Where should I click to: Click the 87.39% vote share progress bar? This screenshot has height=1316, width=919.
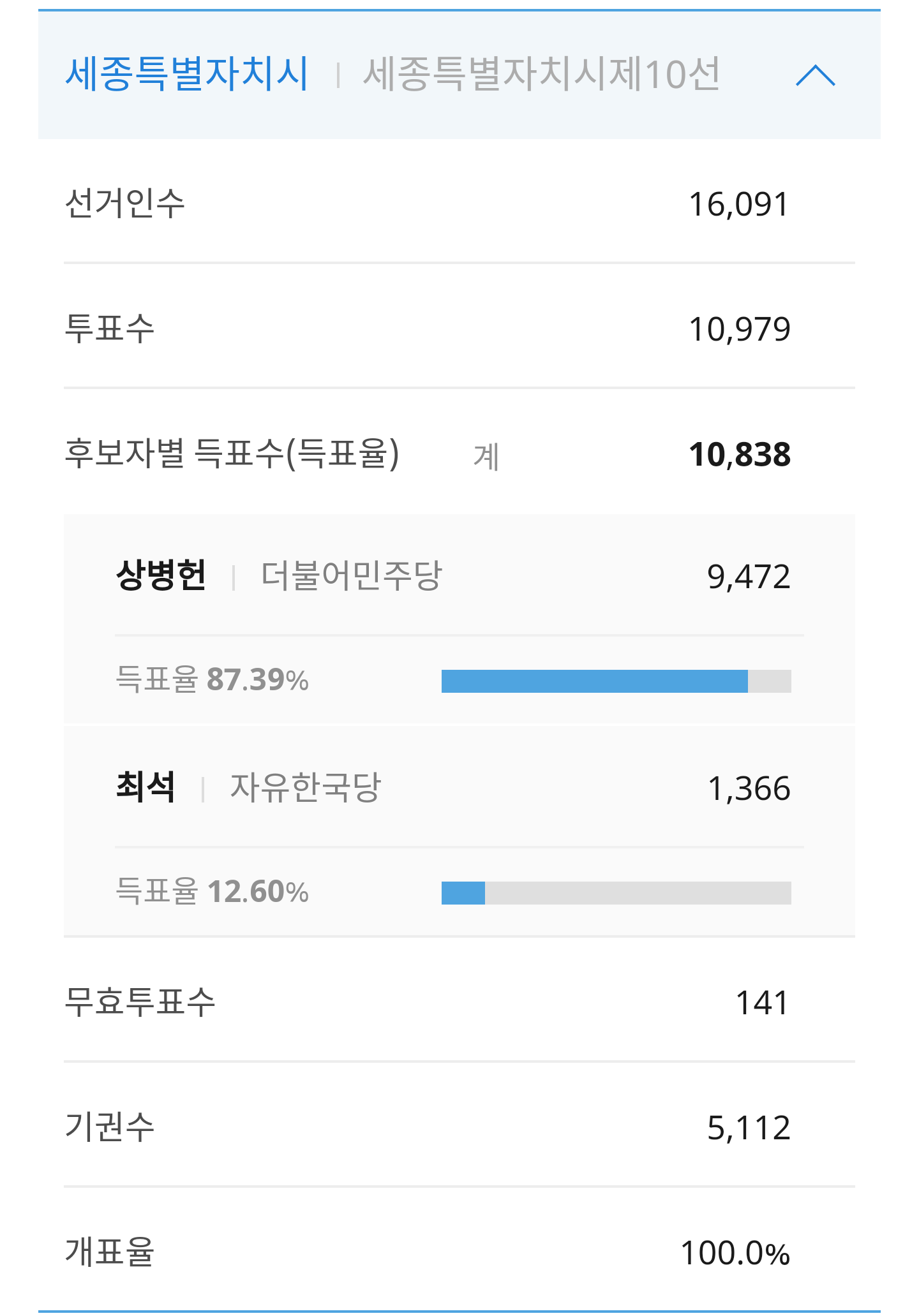tap(616, 681)
